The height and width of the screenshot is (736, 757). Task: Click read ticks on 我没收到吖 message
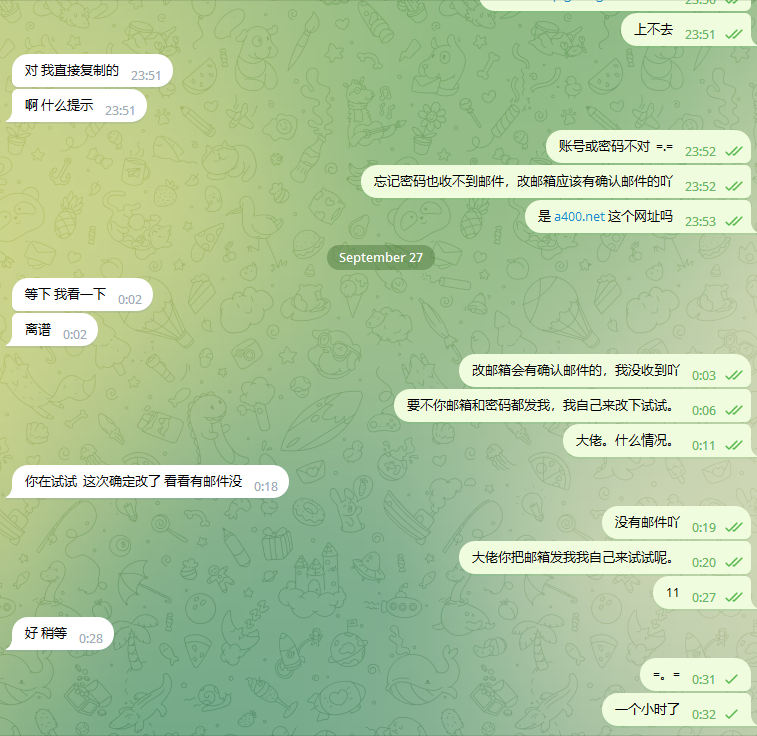point(734,375)
